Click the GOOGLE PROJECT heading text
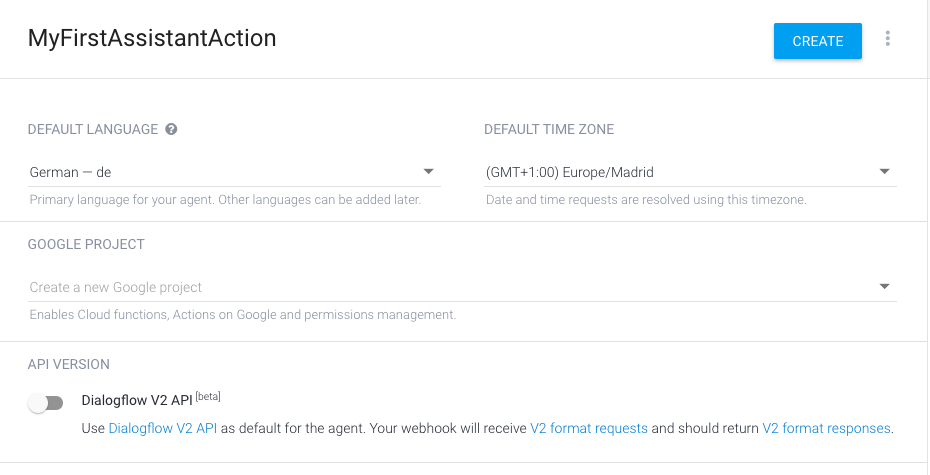The height and width of the screenshot is (475, 930). pyautogui.click(x=86, y=244)
